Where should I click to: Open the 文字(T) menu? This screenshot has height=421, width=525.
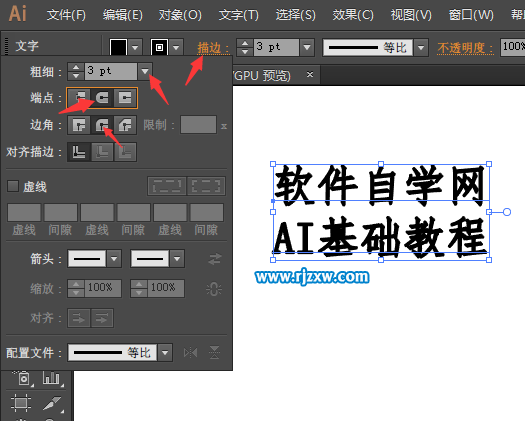pos(239,15)
